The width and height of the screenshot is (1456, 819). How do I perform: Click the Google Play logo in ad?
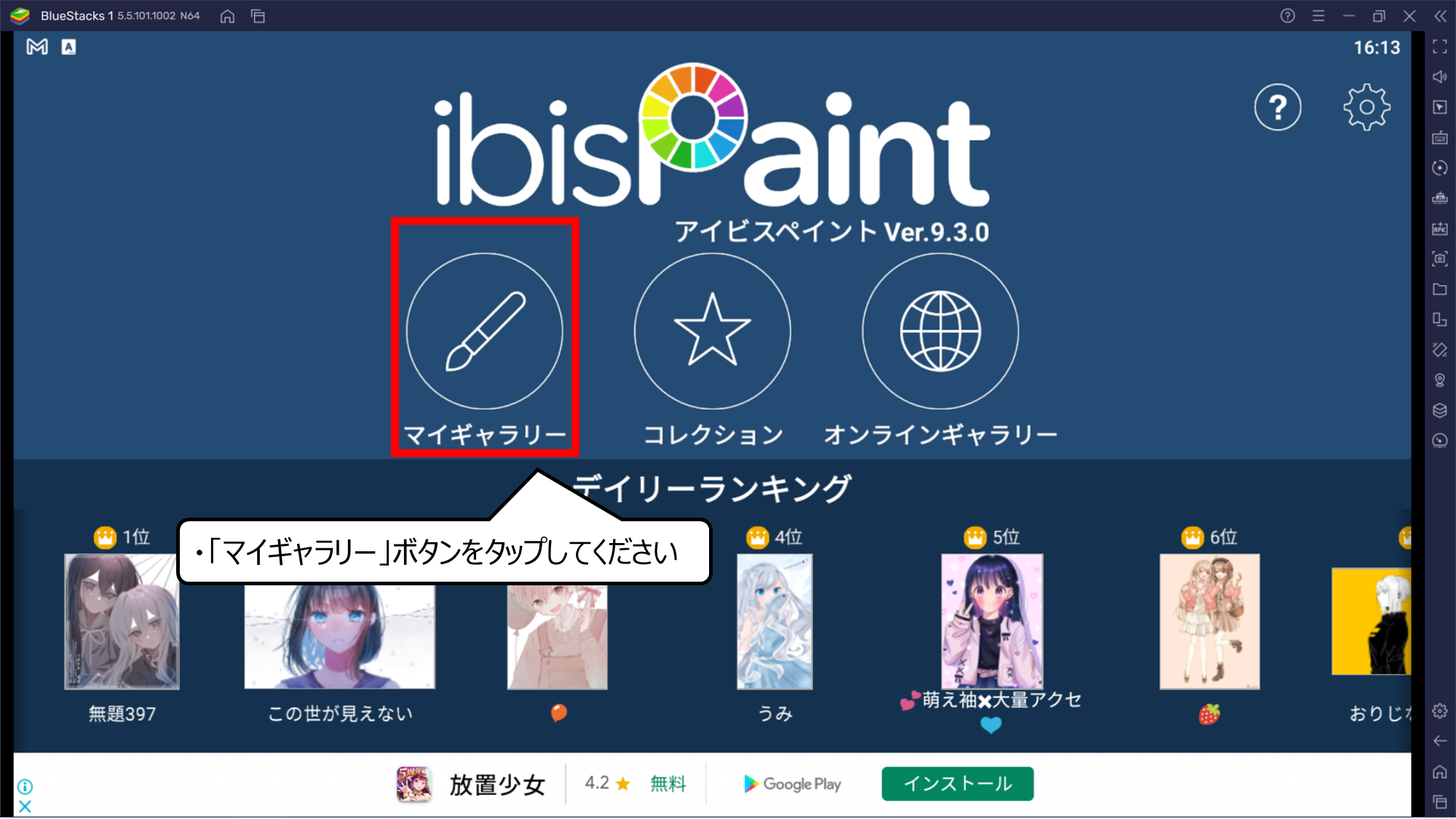pos(793,783)
